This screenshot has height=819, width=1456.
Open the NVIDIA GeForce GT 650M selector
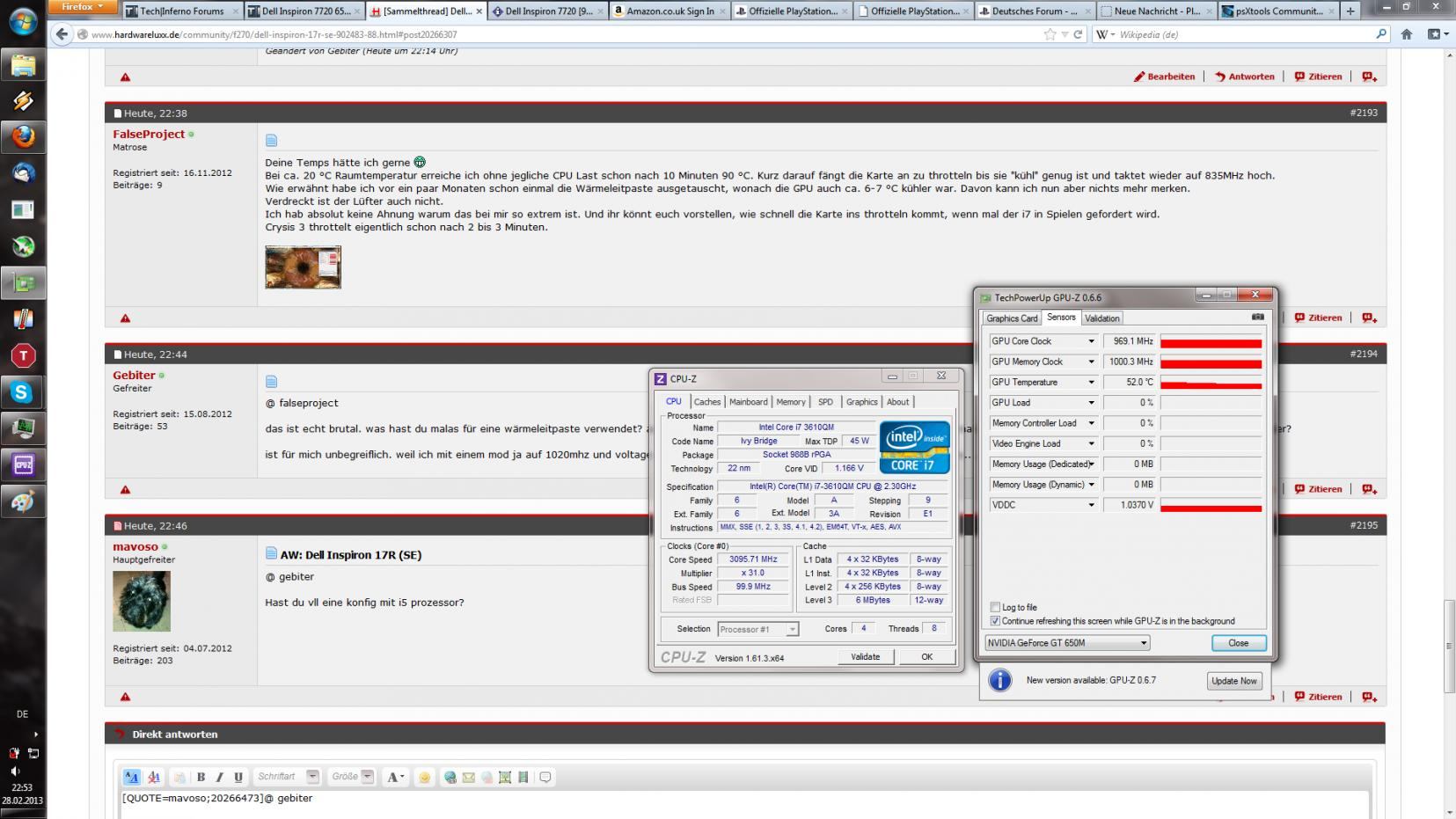click(x=1067, y=643)
